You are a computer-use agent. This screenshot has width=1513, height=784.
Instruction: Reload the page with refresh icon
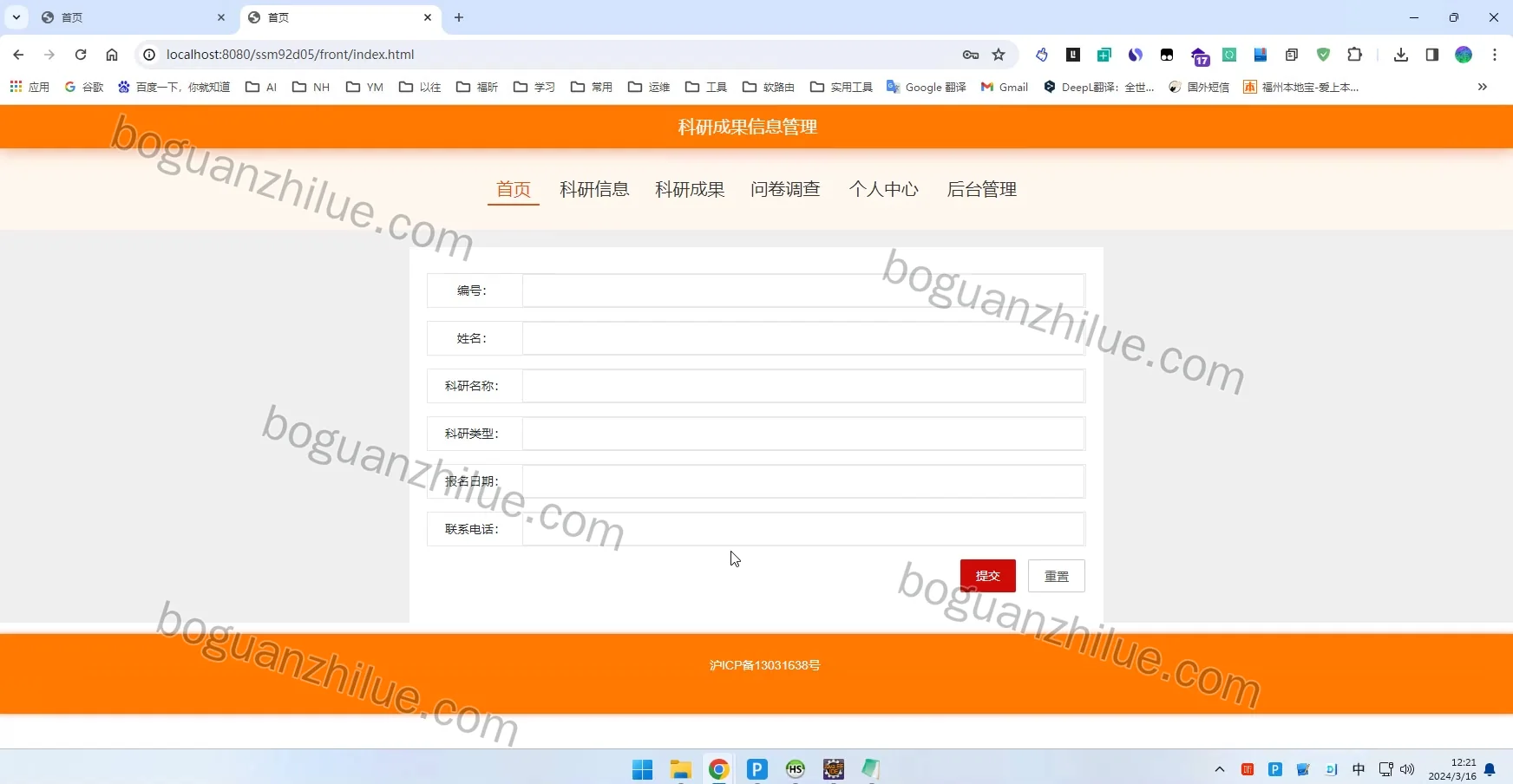[x=81, y=55]
